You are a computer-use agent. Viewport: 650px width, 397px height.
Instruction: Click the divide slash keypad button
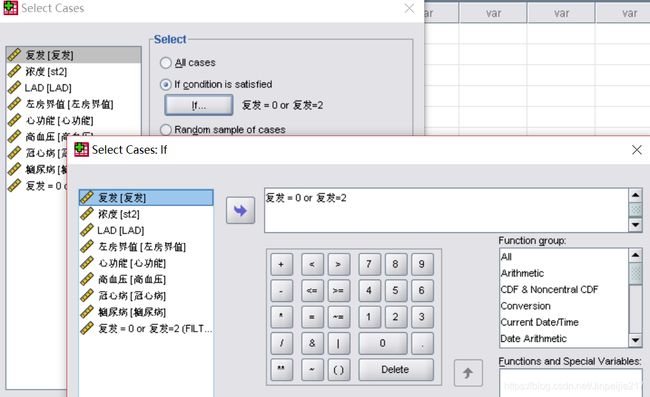281,343
